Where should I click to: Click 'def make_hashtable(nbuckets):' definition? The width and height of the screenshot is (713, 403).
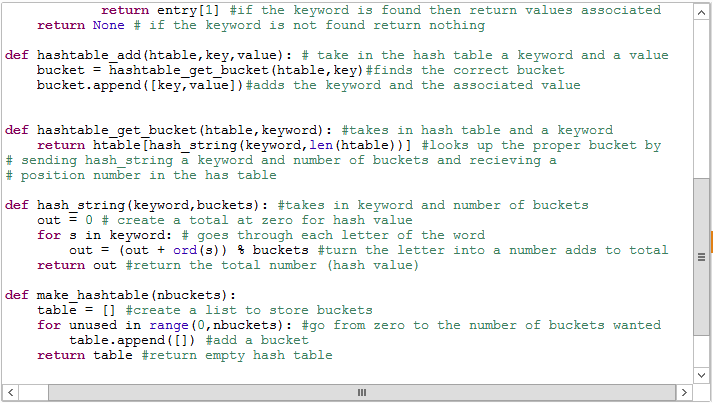tap(121, 295)
